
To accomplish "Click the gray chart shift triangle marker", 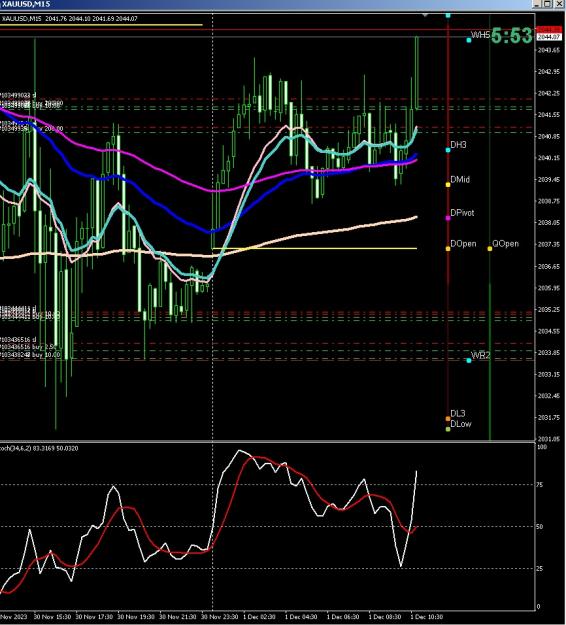I will click(x=425, y=15).
